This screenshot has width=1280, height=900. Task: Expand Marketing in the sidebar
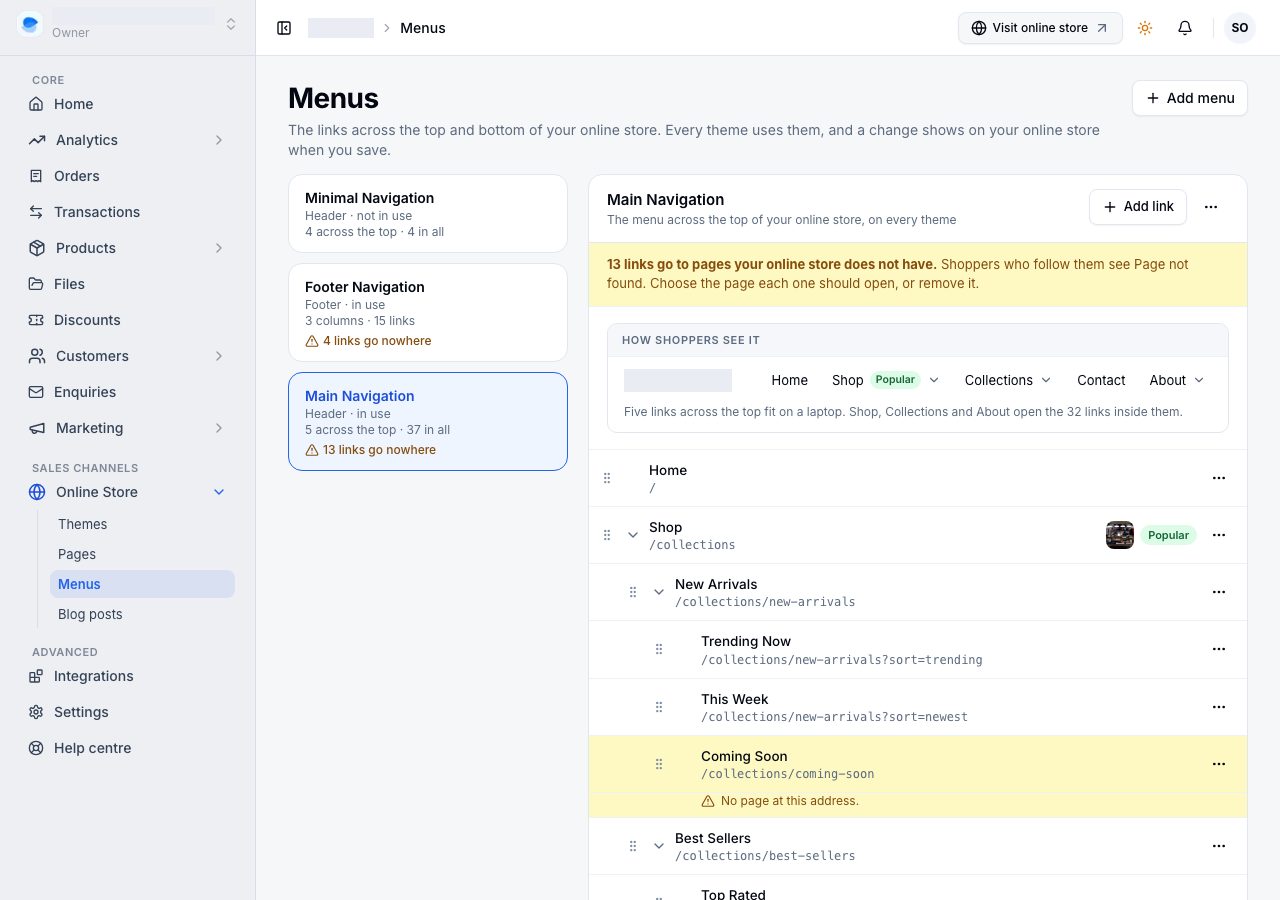coord(219,428)
